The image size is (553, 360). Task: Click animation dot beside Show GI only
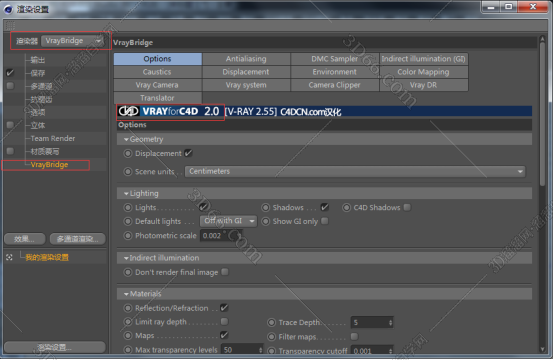tap(265, 221)
